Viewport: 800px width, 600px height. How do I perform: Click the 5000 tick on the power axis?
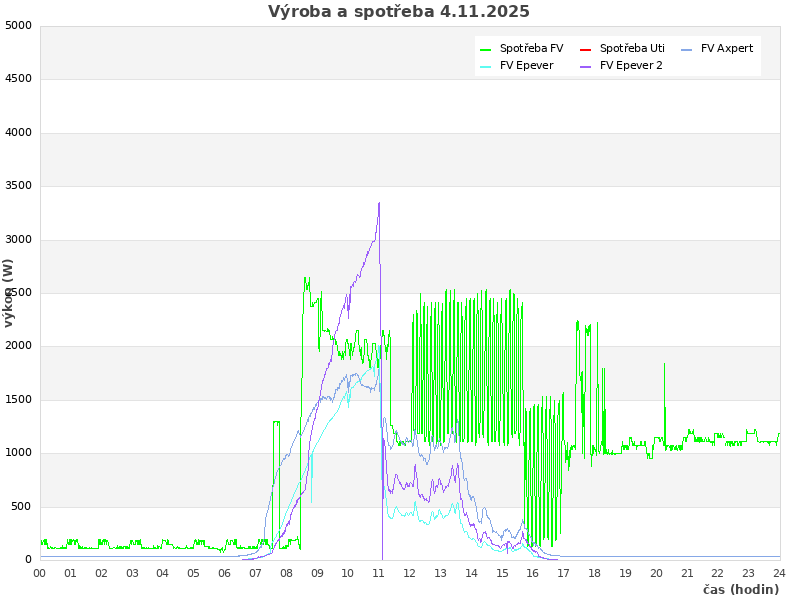point(18,25)
